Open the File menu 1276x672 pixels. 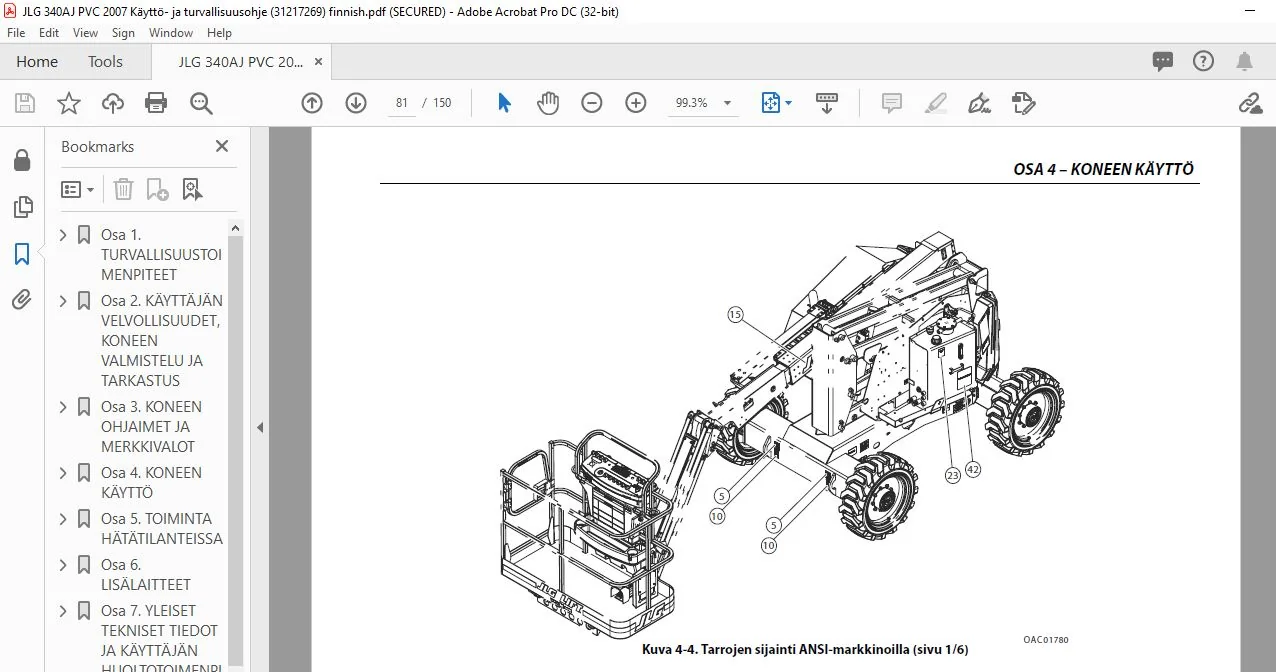[x=16, y=33]
